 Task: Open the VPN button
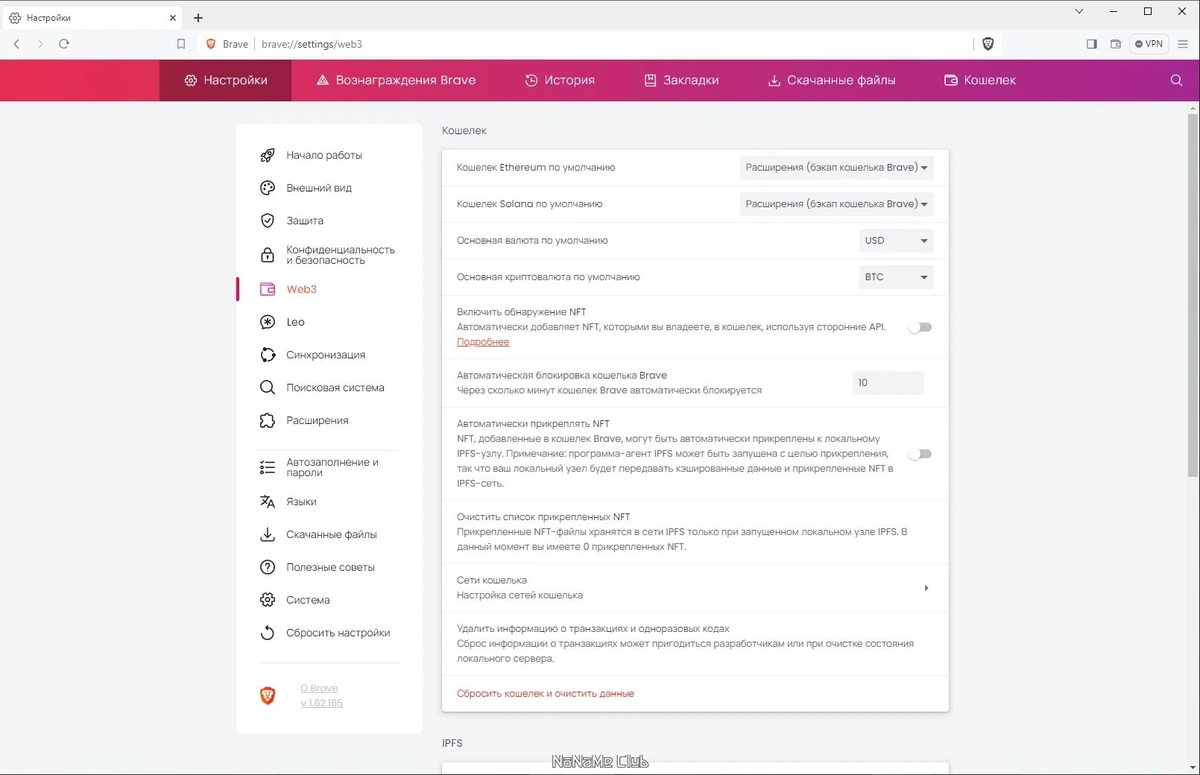(x=1149, y=44)
